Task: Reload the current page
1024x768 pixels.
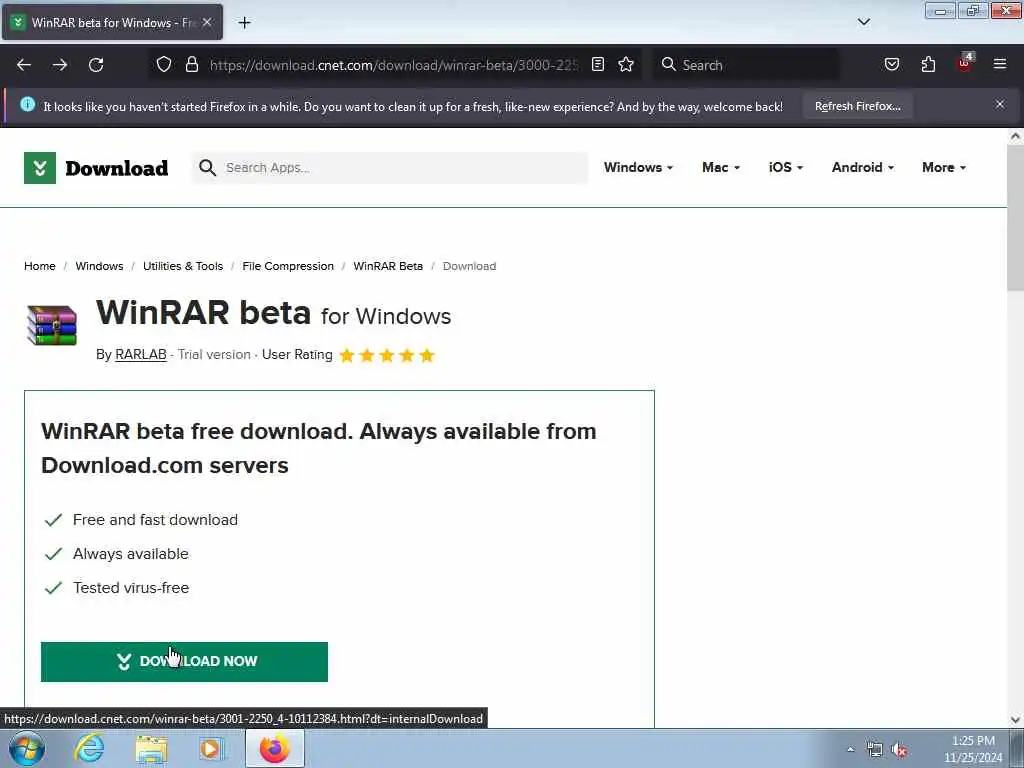Action: click(96, 65)
